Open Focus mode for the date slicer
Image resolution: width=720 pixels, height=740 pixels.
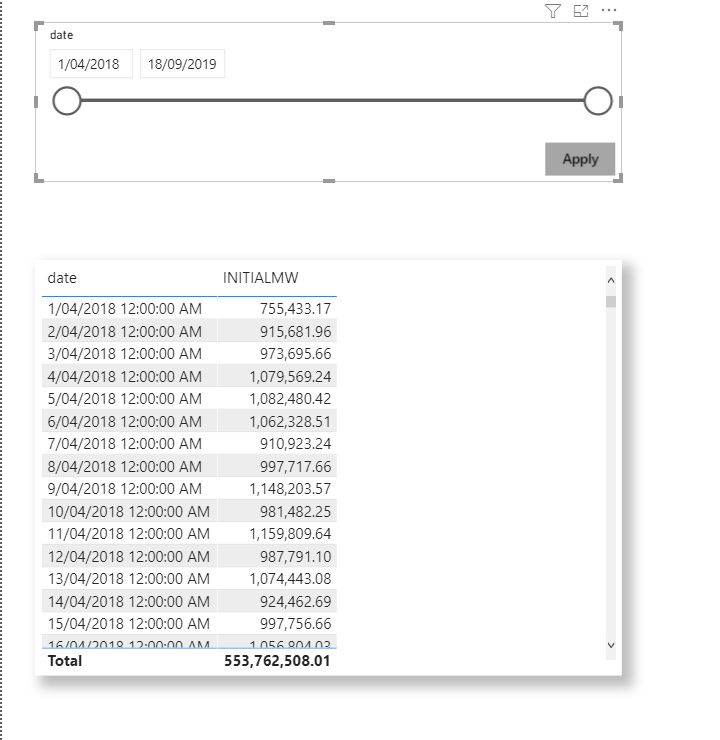pyautogui.click(x=581, y=11)
